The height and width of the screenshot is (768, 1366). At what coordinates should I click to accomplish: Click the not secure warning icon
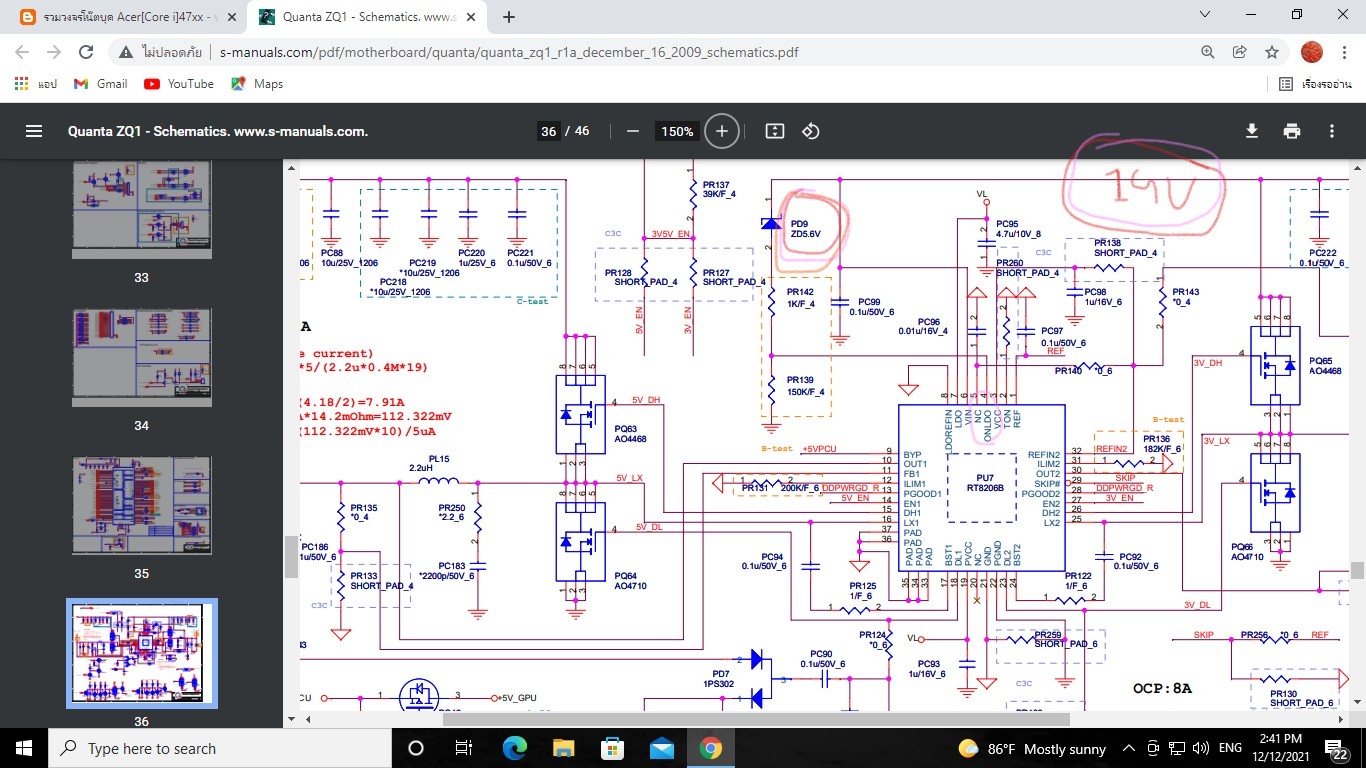point(126,52)
